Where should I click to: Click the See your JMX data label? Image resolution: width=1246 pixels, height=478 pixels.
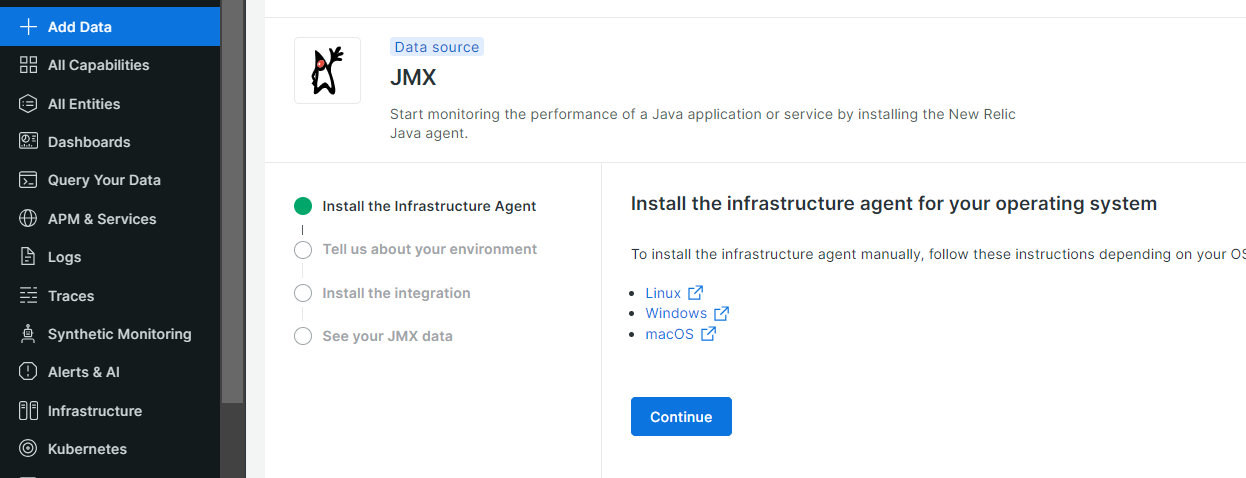[387, 336]
